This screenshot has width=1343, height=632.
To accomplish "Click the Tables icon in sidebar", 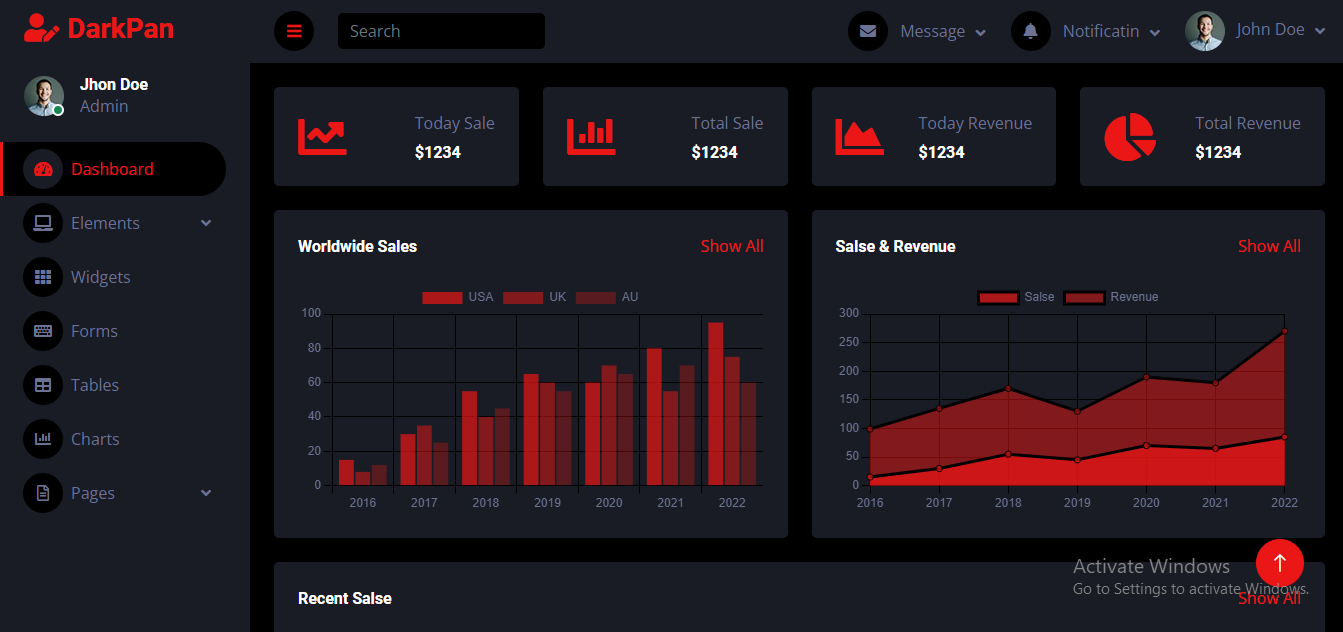I will [43, 385].
